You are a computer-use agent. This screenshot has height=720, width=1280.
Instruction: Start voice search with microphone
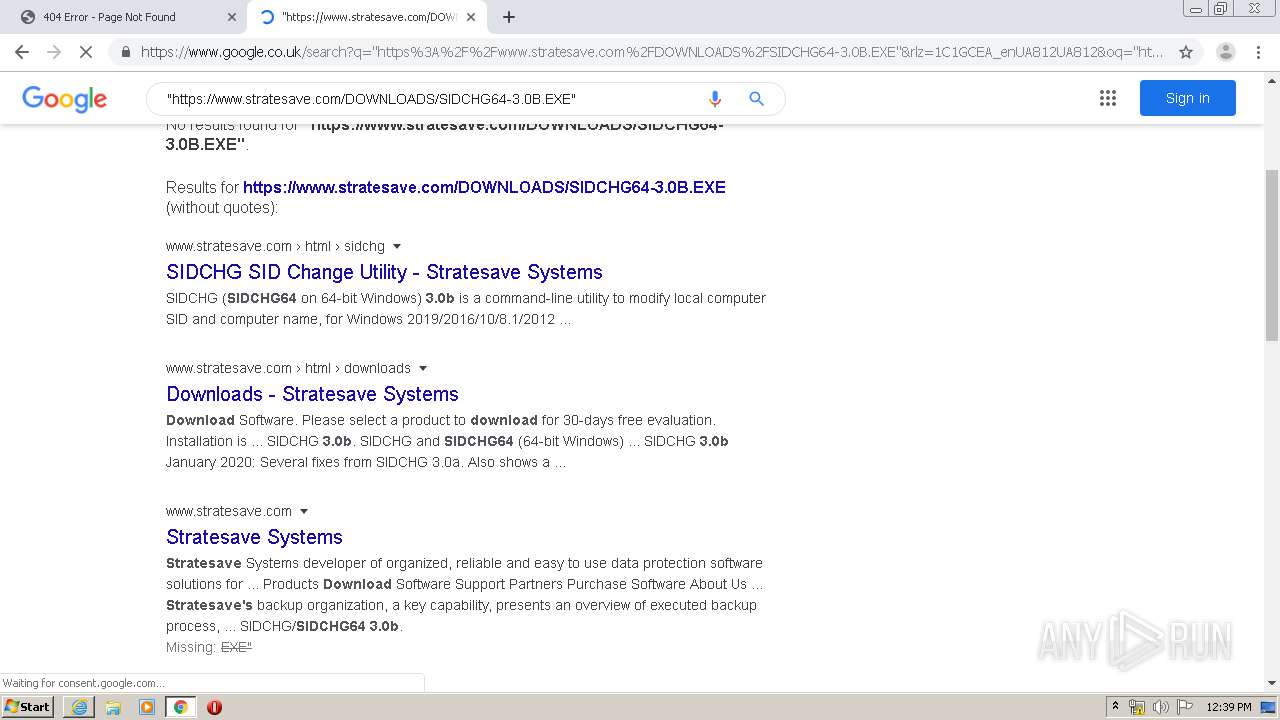(714, 99)
